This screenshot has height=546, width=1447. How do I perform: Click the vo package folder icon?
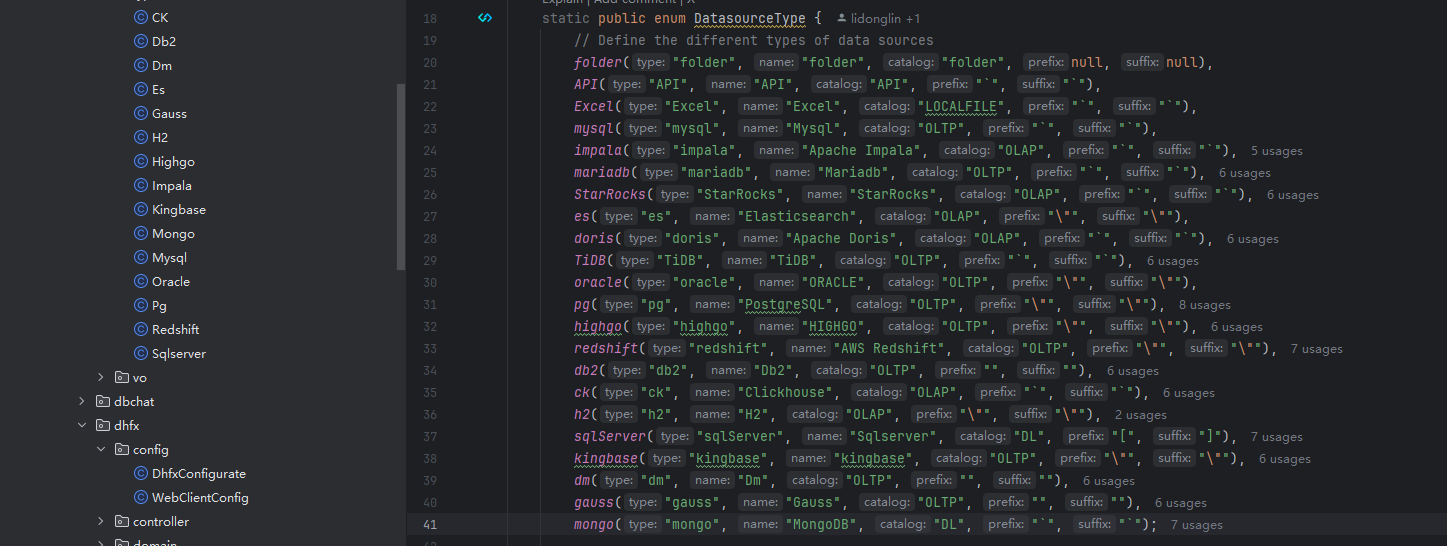pyautogui.click(x=122, y=377)
